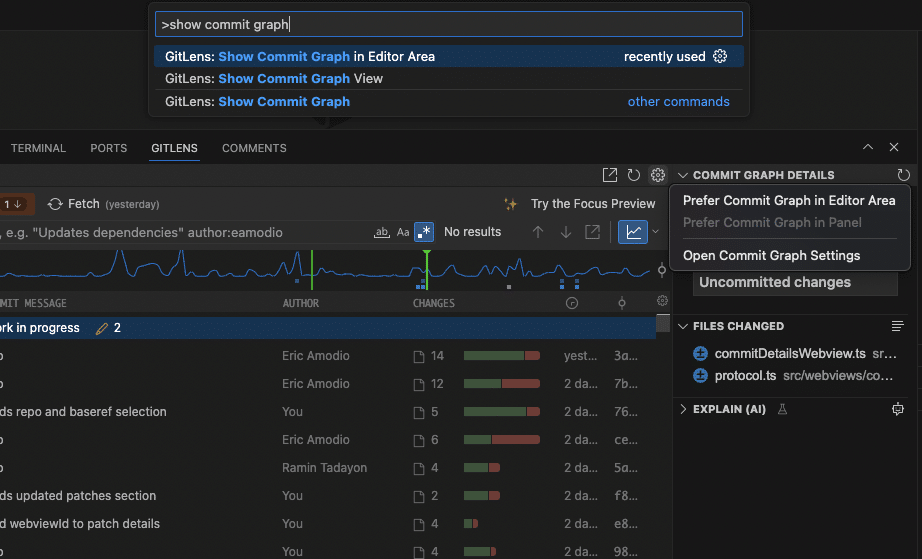The height and width of the screenshot is (559, 922).
Task: Click minimap marker icon at right edge
Action: coord(662,270)
